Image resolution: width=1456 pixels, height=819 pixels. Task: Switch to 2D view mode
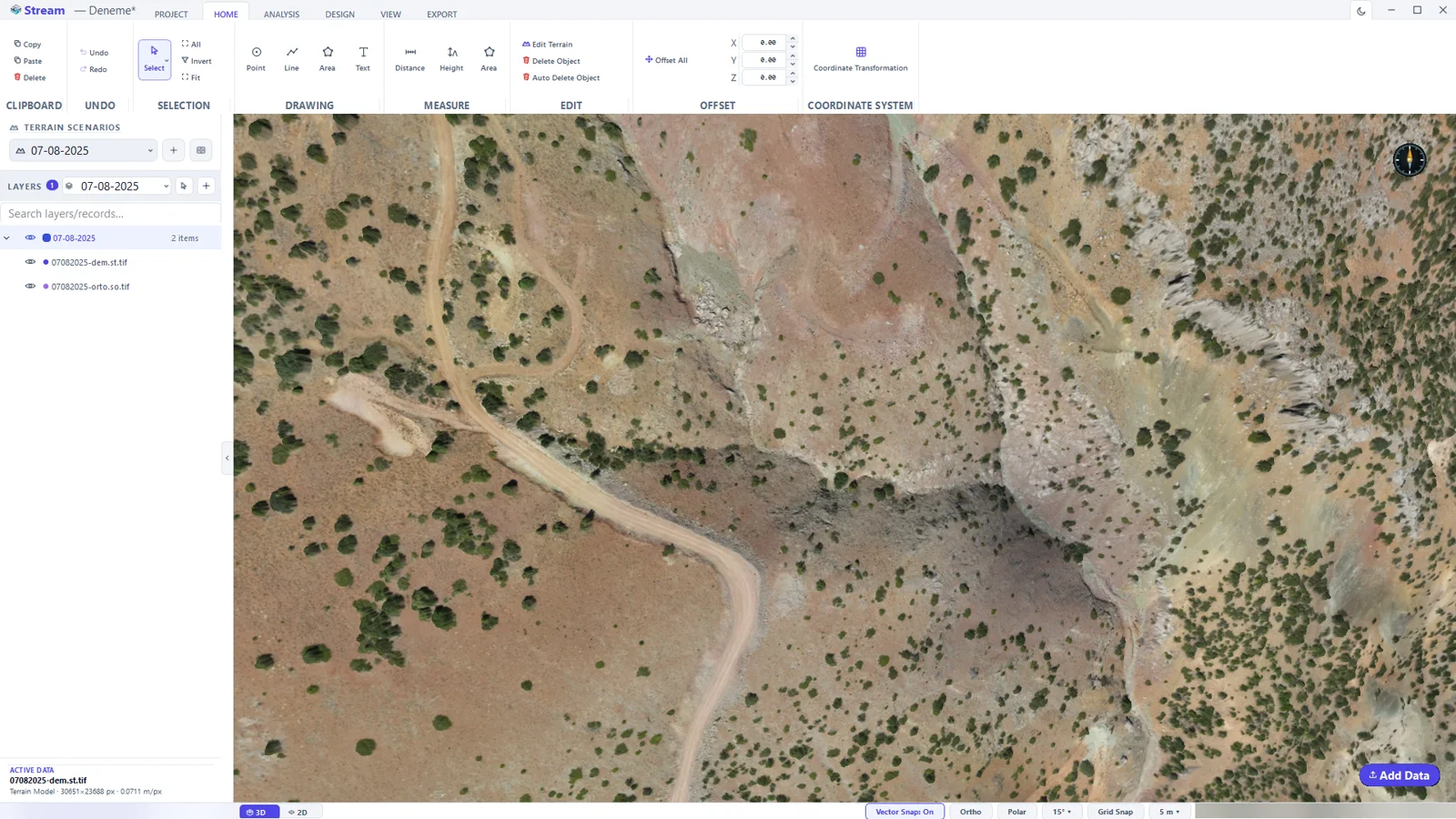click(x=300, y=812)
